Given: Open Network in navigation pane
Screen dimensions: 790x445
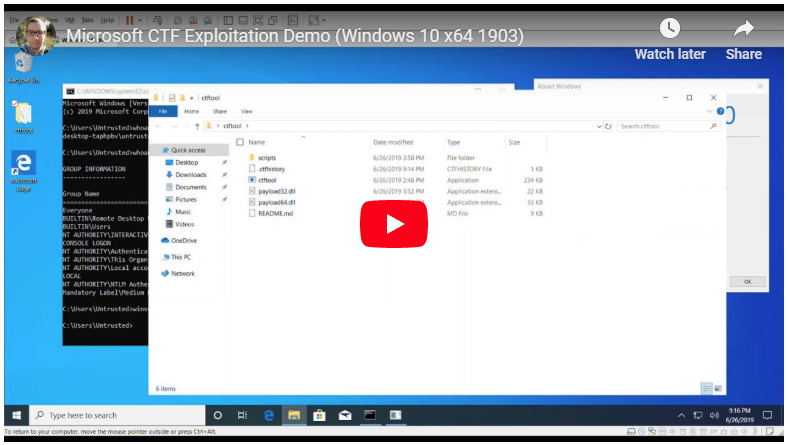Looking at the screenshot, I should click(x=182, y=274).
